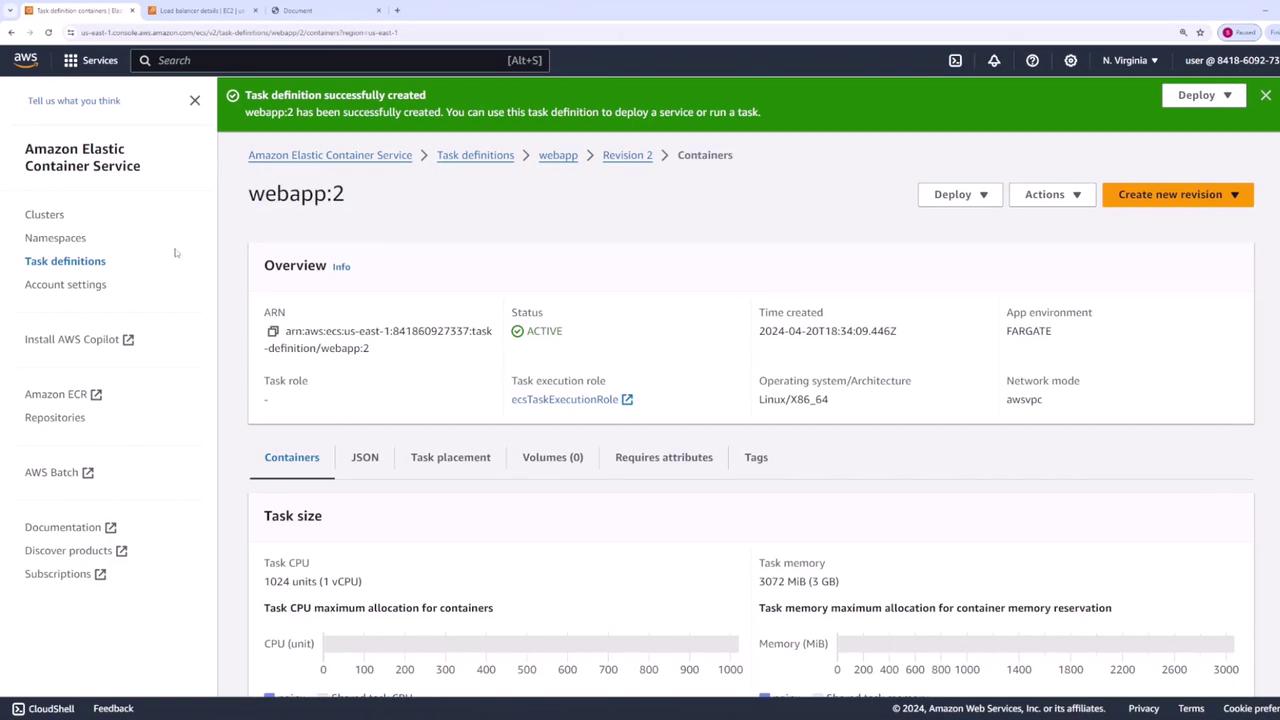The width and height of the screenshot is (1280, 720).
Task: Open the Privacy footer link
Action: (x=1144, y=709)
